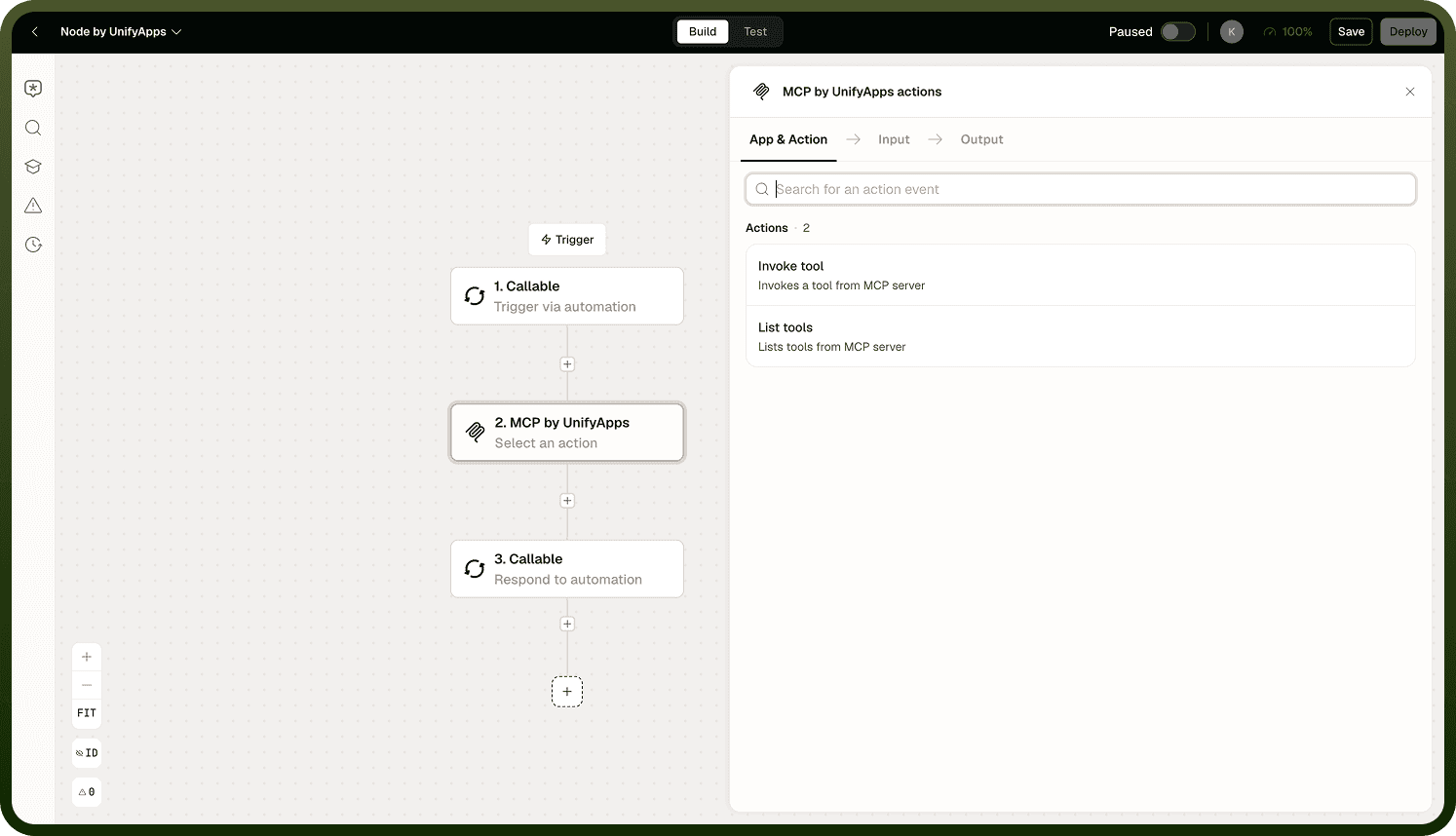The height and width of the screenshot is (836, 1456).
Task: Add a step after 2. MCP by UnifyApps
Action: click(x=567, y=501)
